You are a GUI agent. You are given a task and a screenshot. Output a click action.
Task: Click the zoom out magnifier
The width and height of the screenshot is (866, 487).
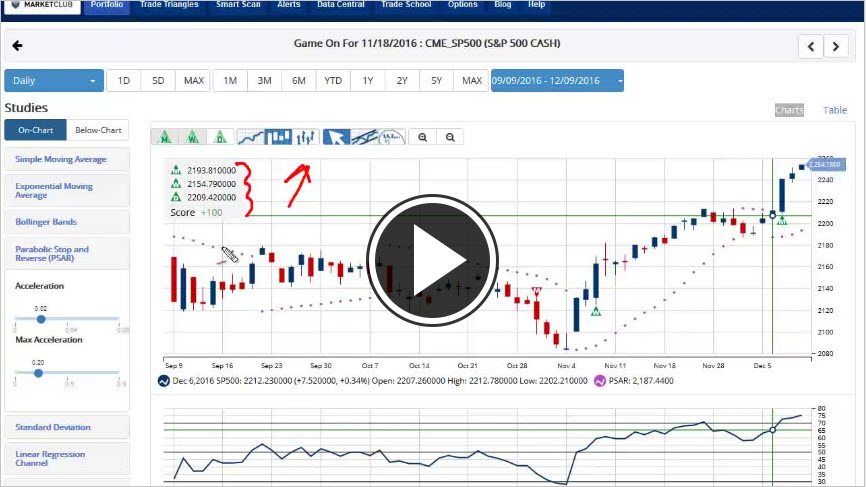pos(450,137)
